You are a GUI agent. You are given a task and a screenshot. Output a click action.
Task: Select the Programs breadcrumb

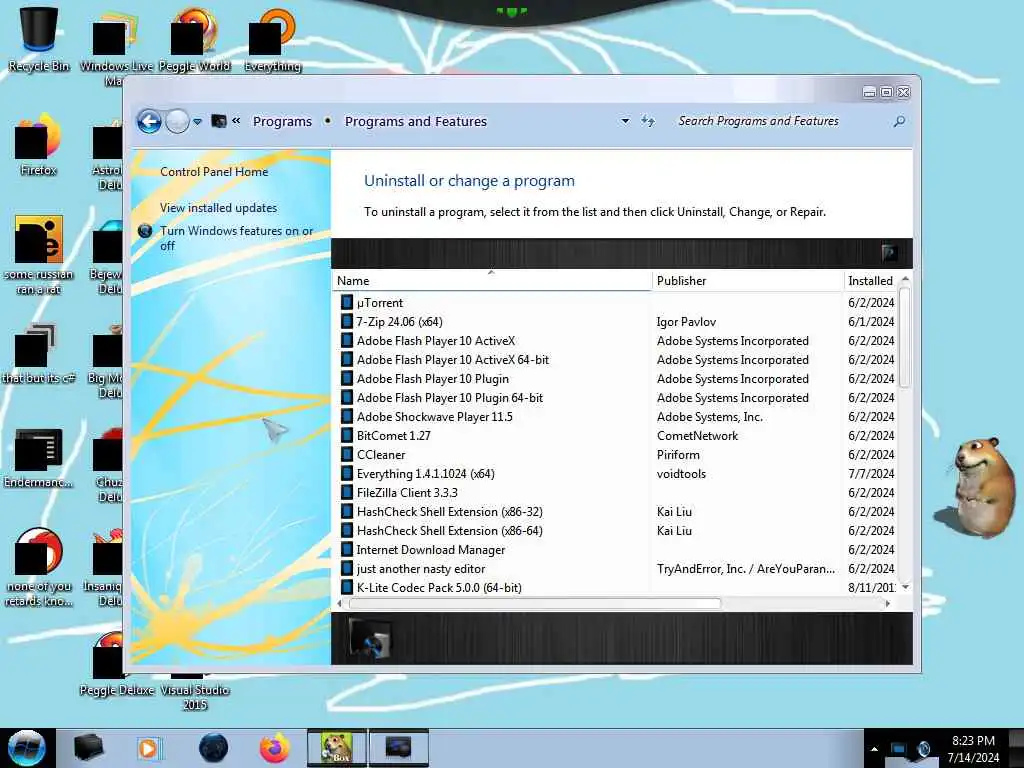click(x=282, y=121)
